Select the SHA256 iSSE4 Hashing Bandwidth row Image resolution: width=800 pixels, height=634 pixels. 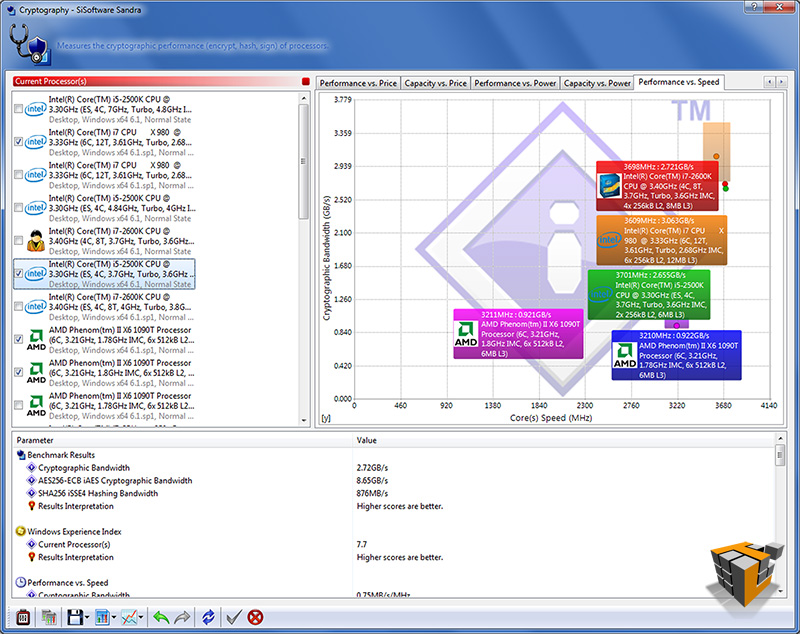pyautogui.click(x=98, y=493)
